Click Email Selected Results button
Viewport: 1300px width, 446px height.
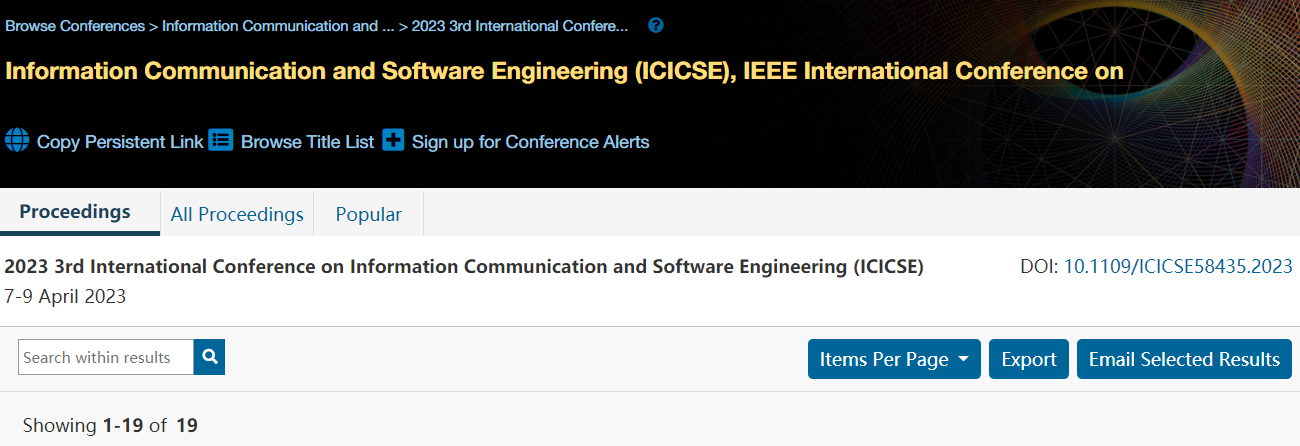point(1184,359)
